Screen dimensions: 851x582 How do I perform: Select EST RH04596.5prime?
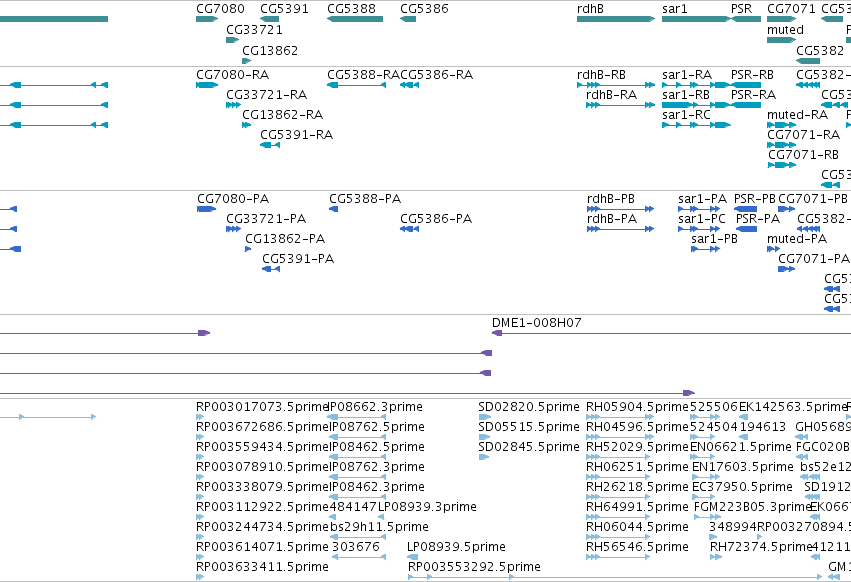(x=637, y=427)
